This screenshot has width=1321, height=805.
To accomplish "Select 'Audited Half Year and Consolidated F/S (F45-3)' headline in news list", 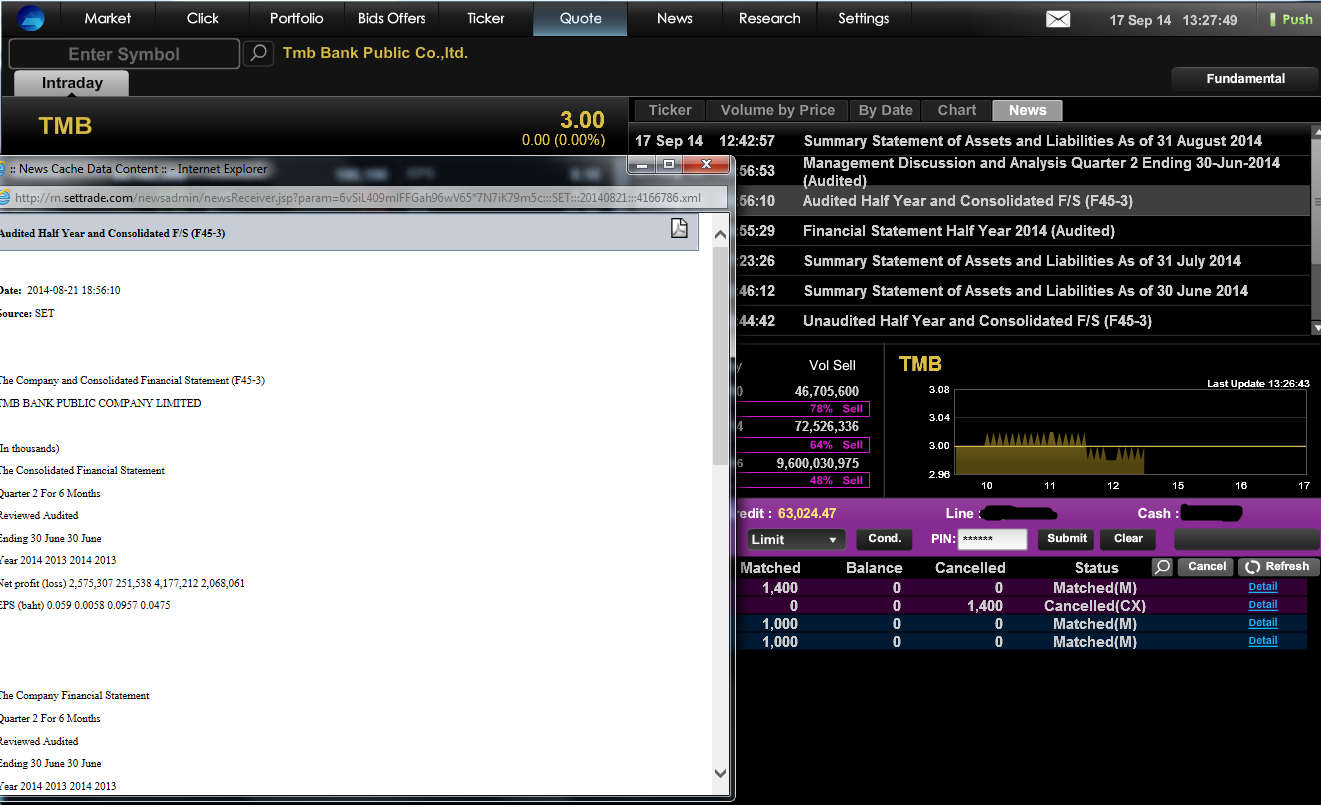I will (x=967, y=201).
